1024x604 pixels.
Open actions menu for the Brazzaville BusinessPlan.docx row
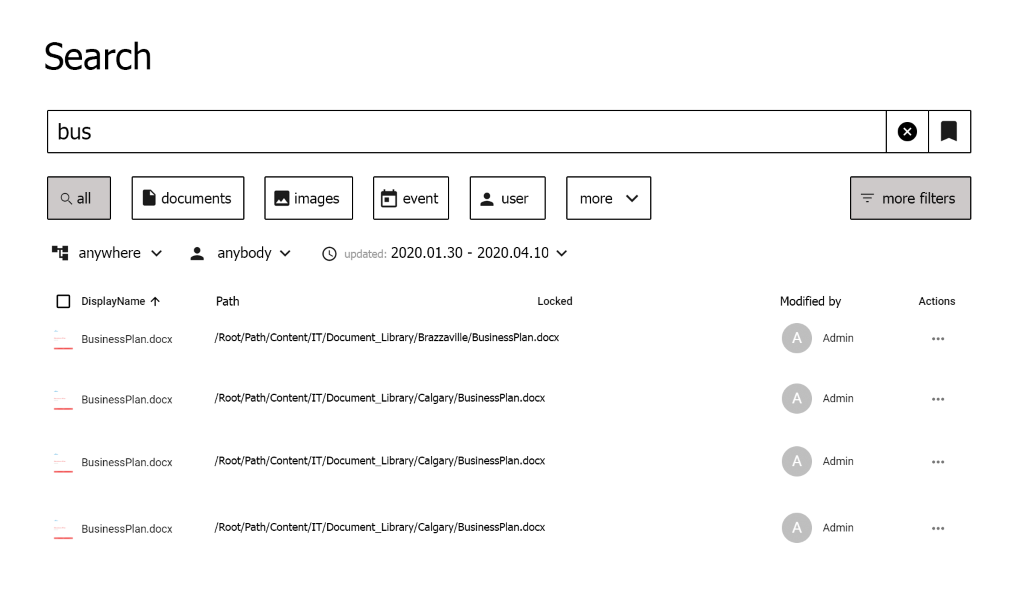(938, 338)
